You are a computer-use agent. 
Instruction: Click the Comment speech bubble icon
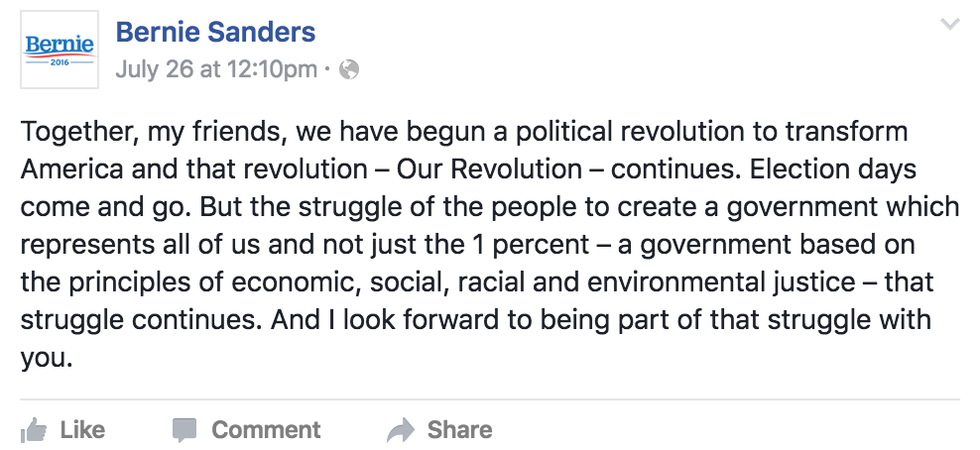click(x=185, y=431)
